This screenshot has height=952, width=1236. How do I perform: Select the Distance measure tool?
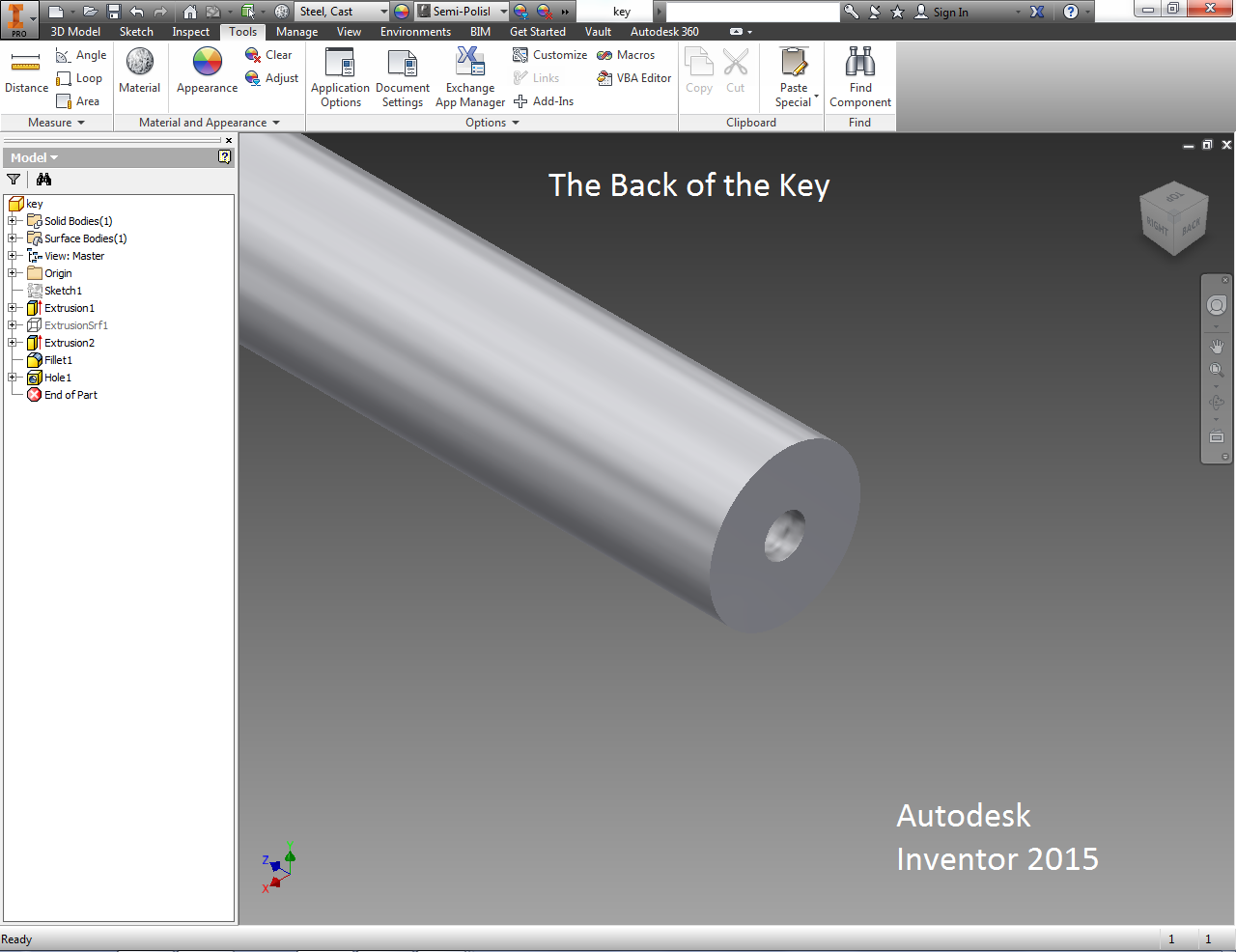(x=26, y=72)
